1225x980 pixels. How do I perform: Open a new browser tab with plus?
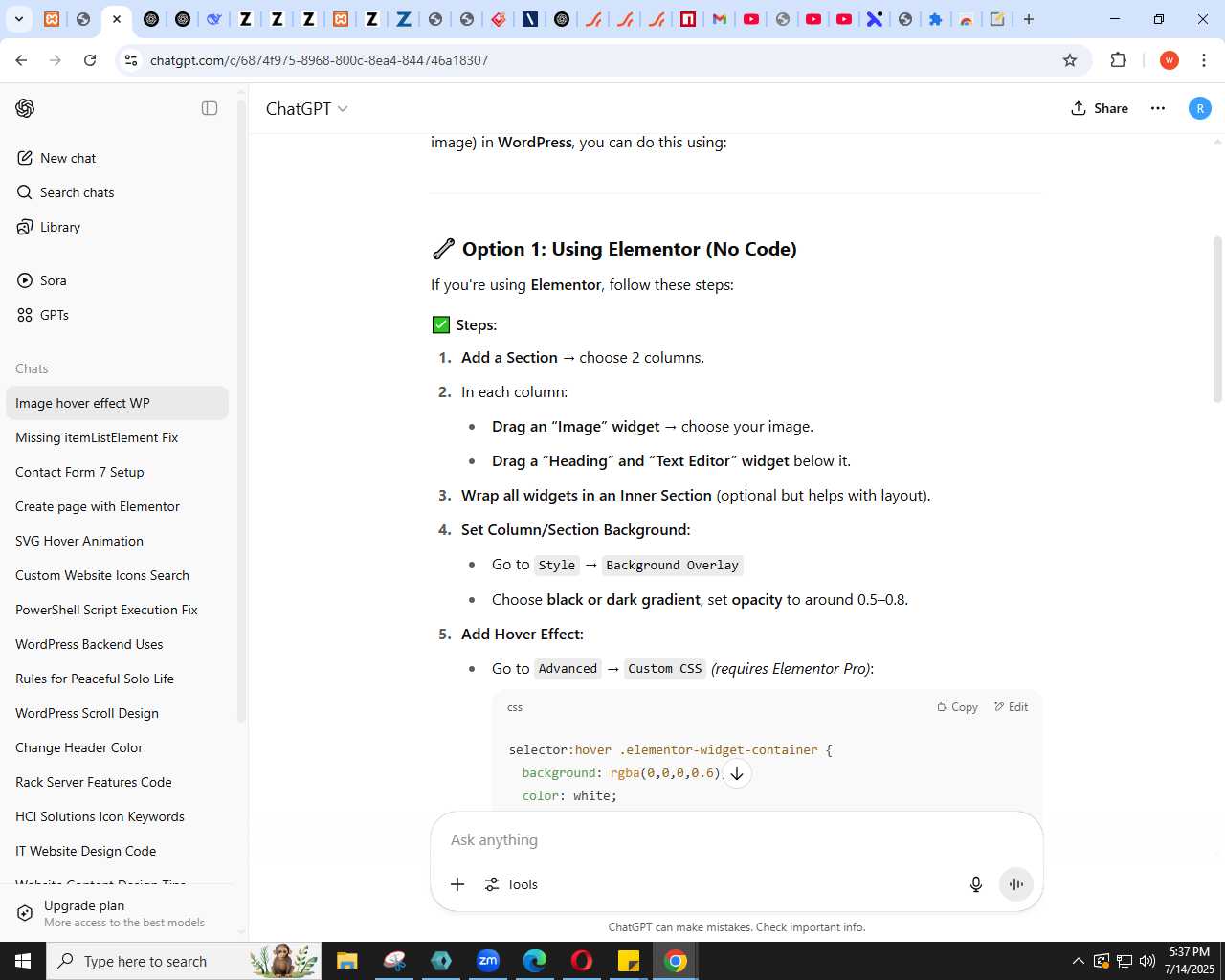(x=1029, y=19)
